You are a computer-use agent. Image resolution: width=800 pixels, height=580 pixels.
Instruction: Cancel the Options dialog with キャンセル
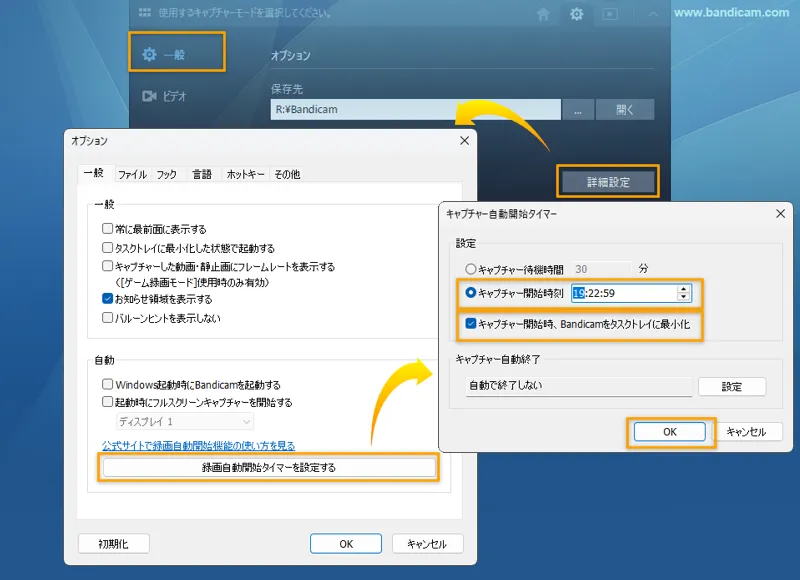point(427,544)
